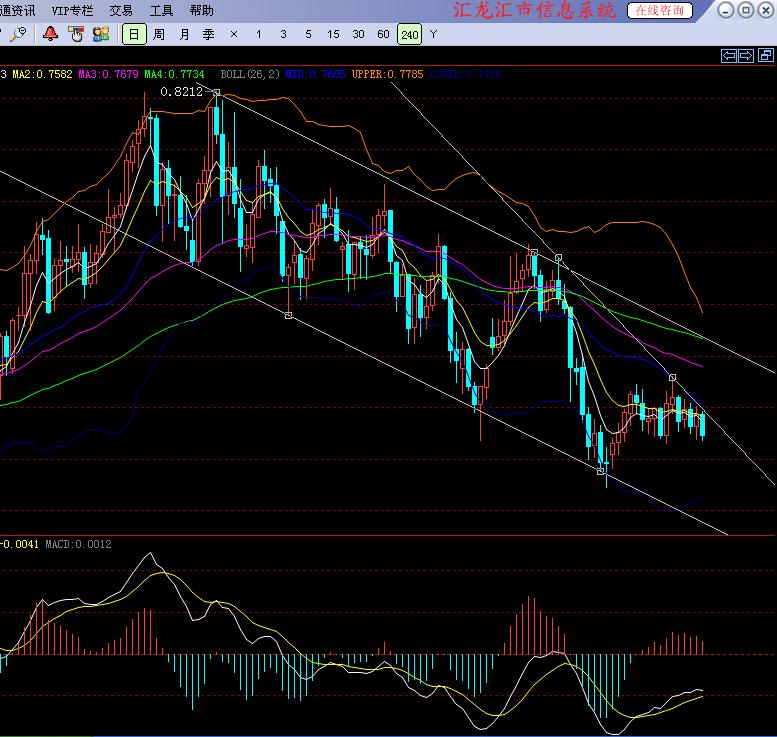This screenshot has height=737, width=777.
Task: Click the red alarm bell icon
Action: (50, 34)
